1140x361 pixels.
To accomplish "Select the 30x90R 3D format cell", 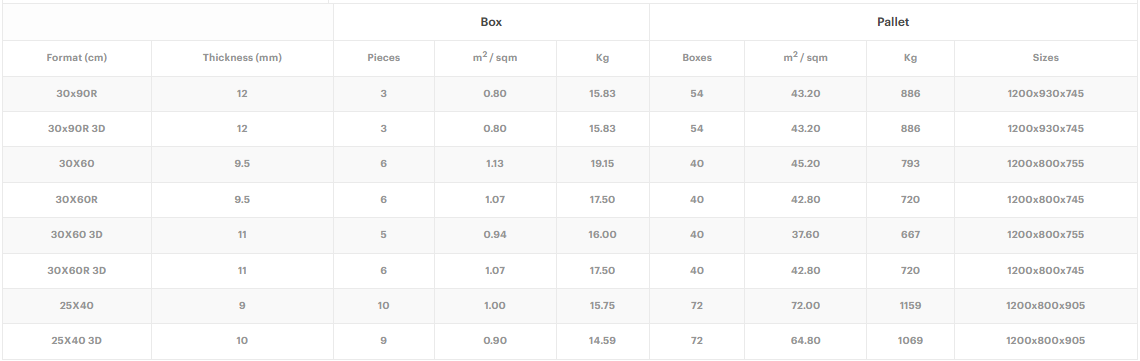I will point(77,129).
